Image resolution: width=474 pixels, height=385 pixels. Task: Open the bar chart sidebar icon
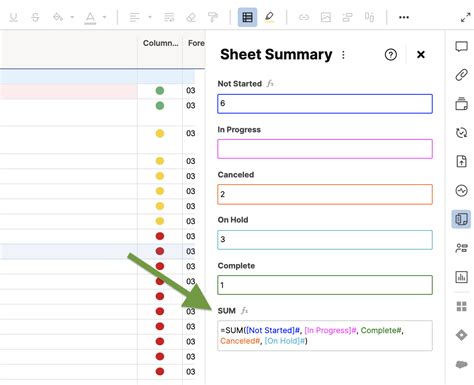coord(461,277)
